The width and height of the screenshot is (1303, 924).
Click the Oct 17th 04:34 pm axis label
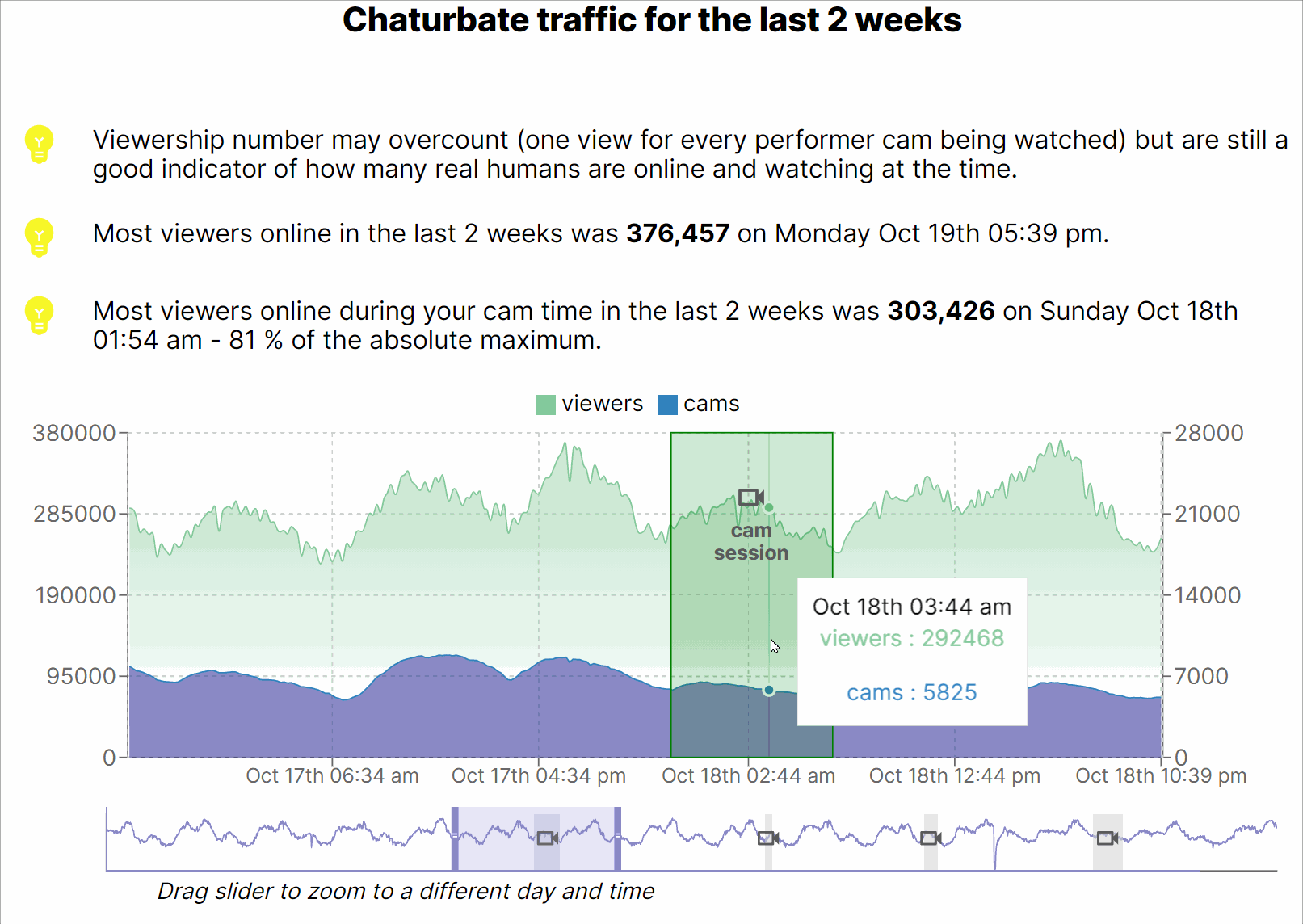pyautogui.click(x=539, y=776)
